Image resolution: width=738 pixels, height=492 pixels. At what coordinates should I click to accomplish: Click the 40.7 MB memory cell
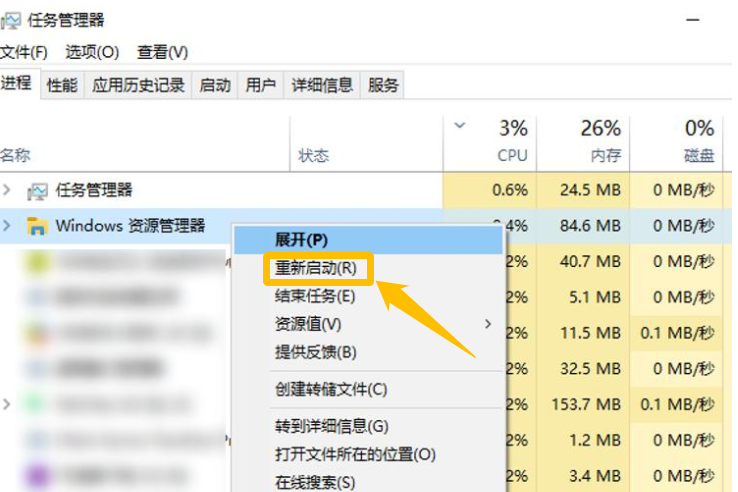tap(583, 261)
